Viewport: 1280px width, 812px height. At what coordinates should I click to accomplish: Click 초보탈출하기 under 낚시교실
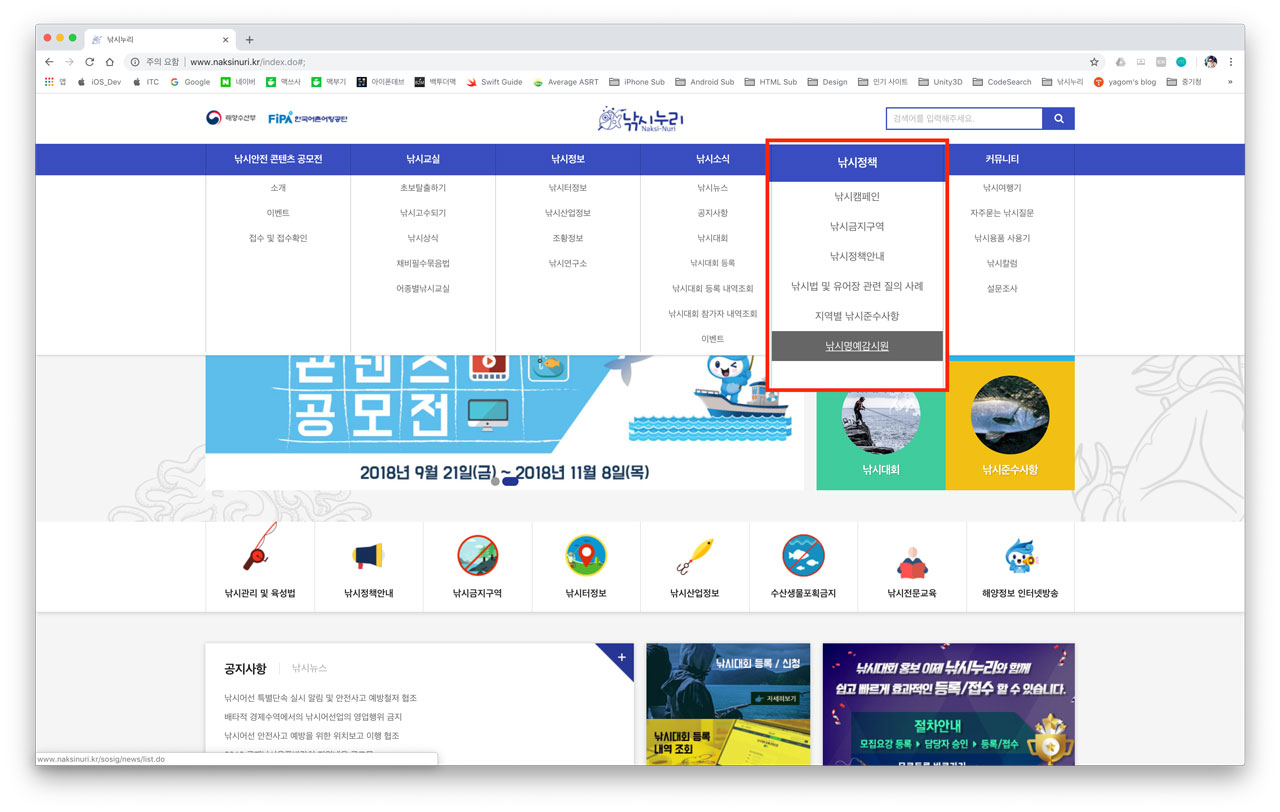click(x=423, y=188)
